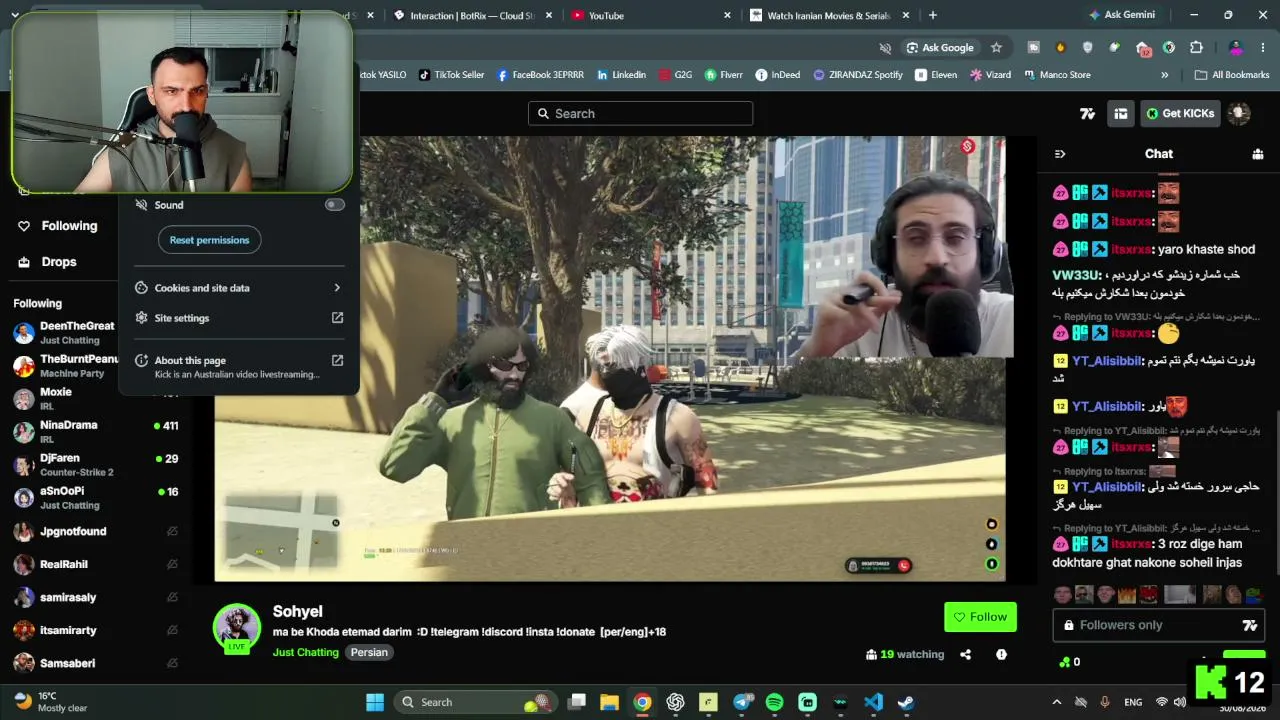
Task: Click the Reset permissions button
Action: [209, 240]
